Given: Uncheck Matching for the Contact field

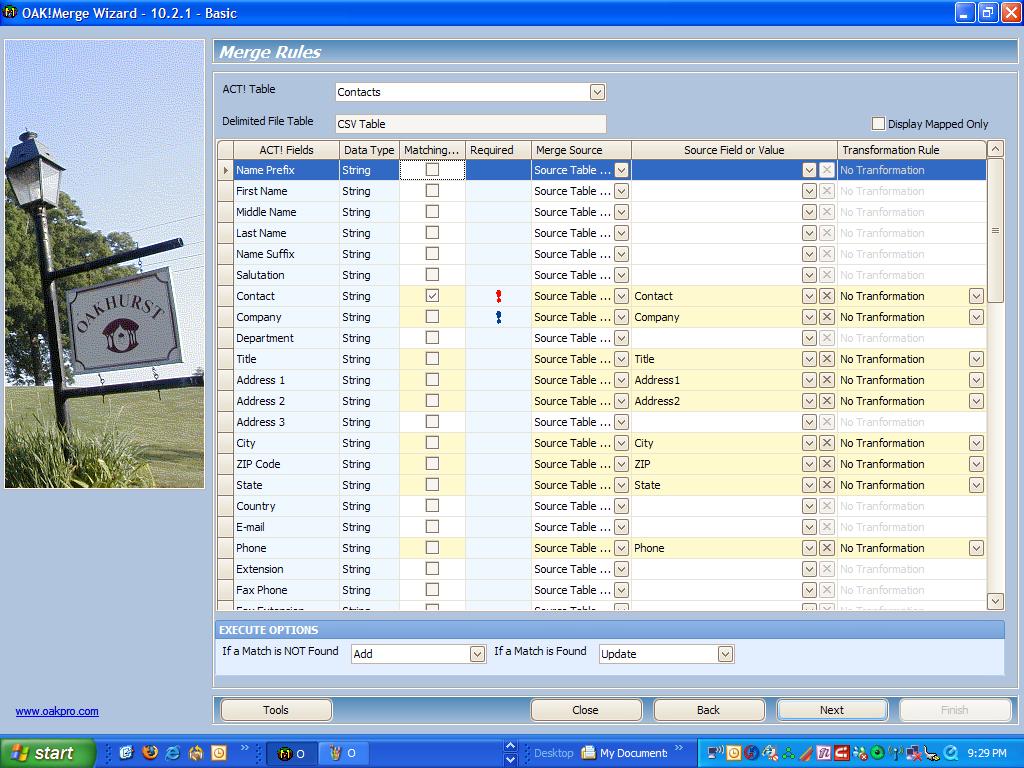Looking at the screenshot, I should 432,296.
